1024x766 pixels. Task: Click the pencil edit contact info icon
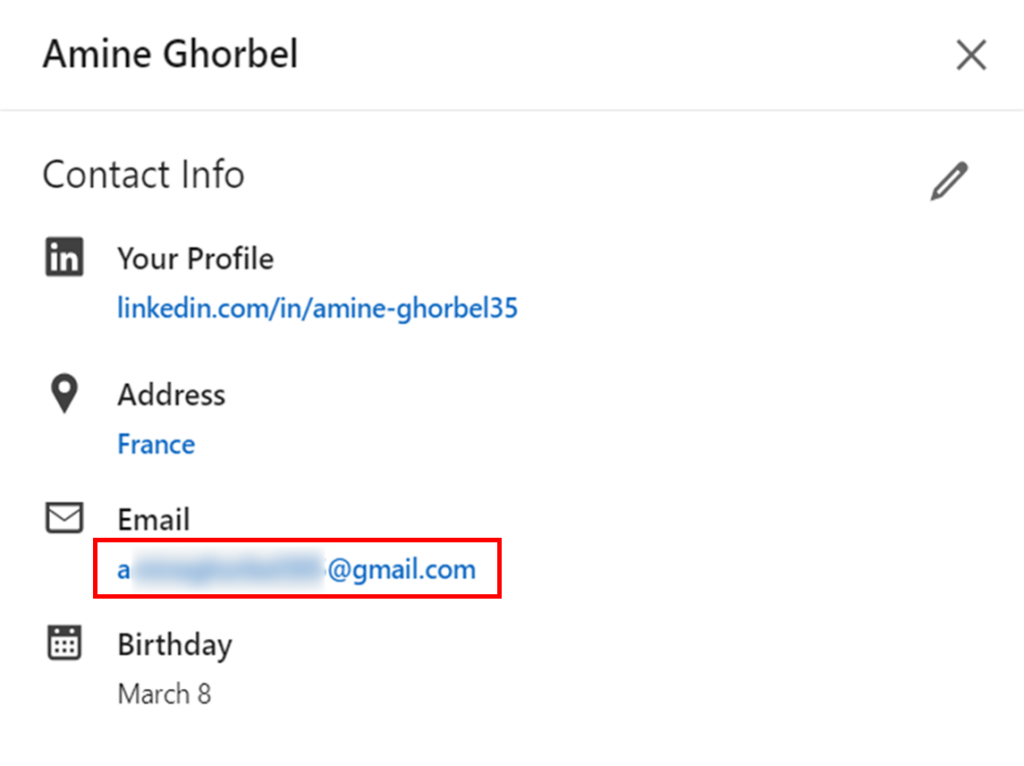pyautogui.click(x=949, y=181)
